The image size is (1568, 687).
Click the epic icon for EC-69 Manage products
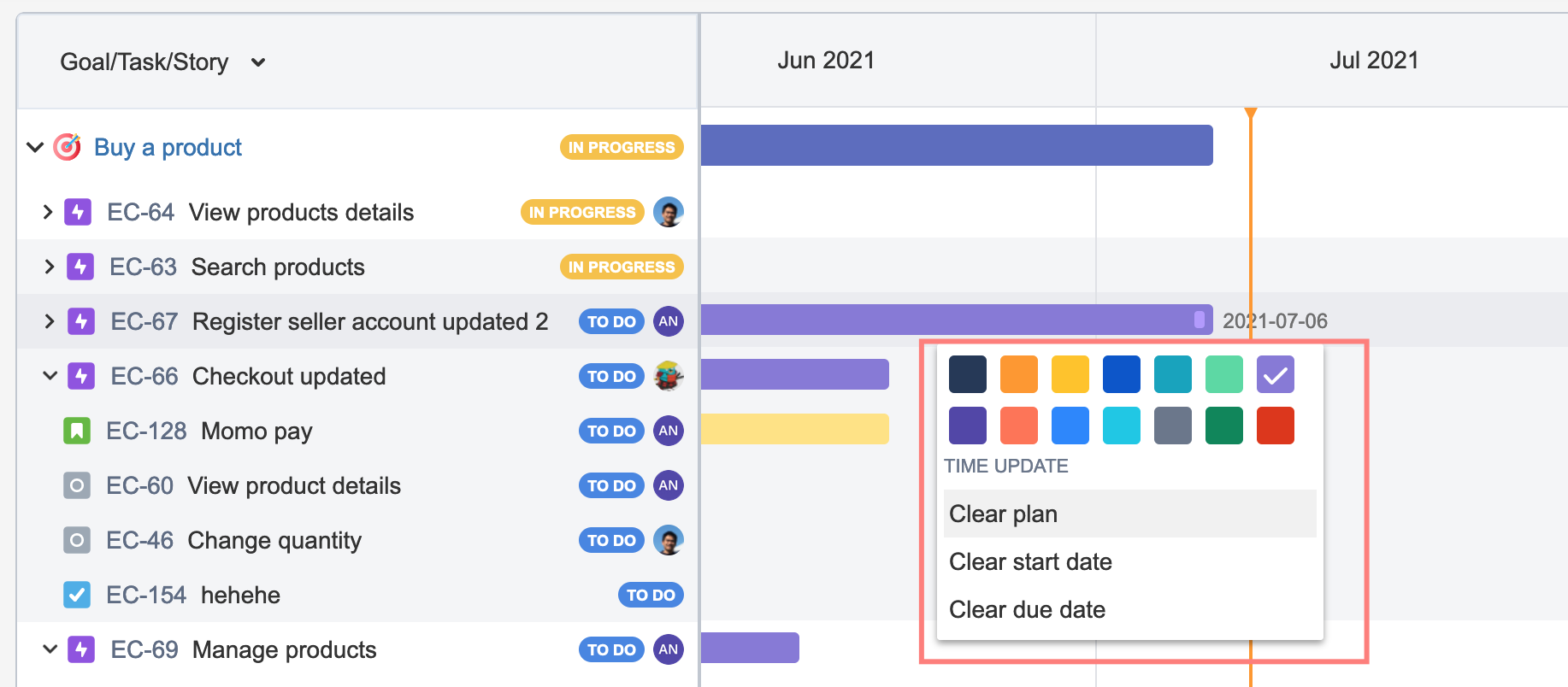pos(81,649)
